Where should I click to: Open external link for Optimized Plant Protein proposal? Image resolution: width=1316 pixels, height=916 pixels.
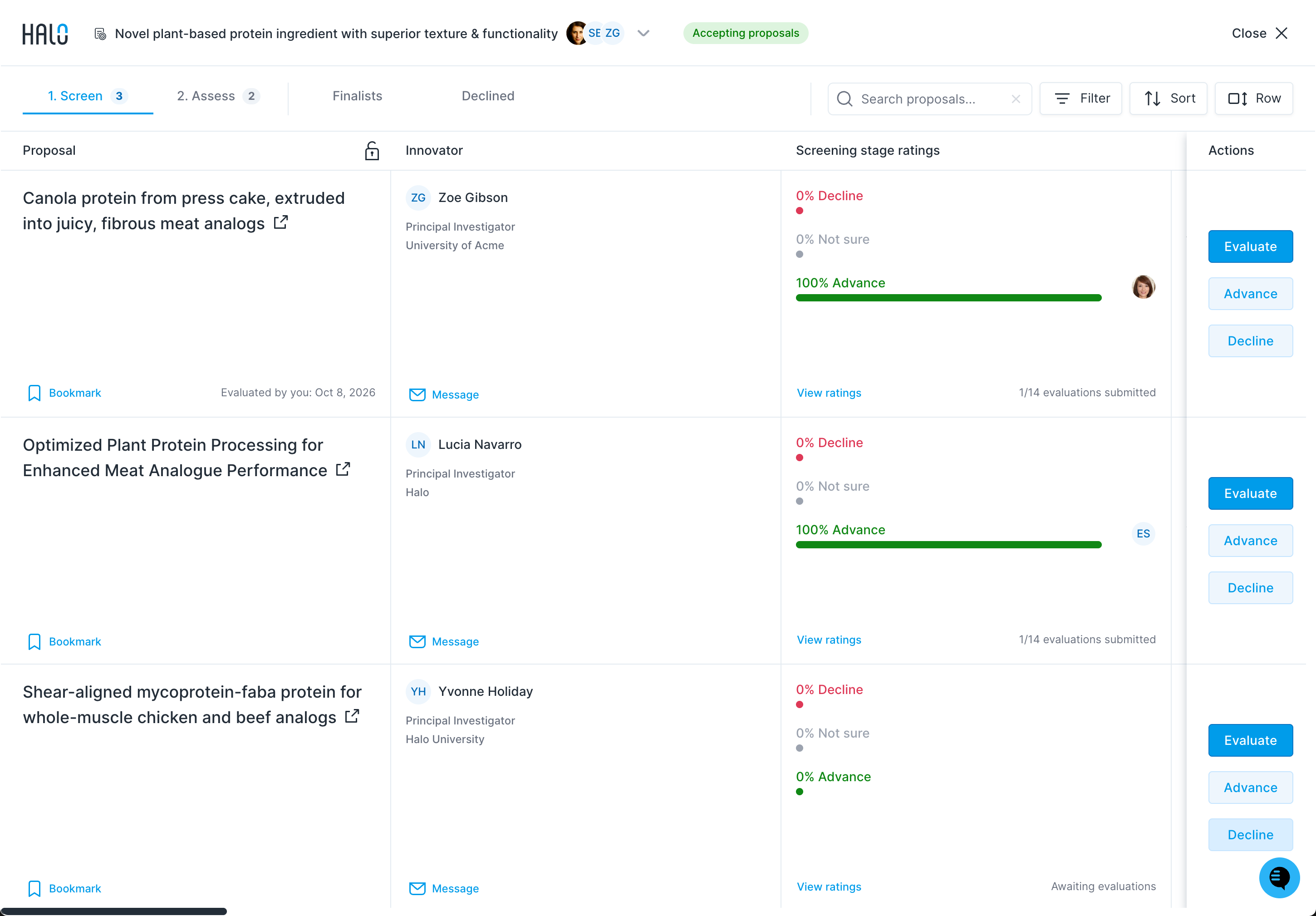[343, 469]
